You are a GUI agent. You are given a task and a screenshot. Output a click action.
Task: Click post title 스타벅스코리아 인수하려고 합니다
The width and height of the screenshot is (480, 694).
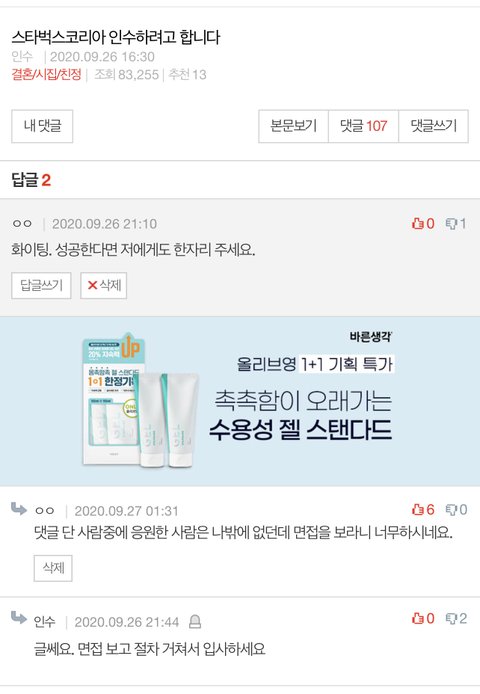116,37
